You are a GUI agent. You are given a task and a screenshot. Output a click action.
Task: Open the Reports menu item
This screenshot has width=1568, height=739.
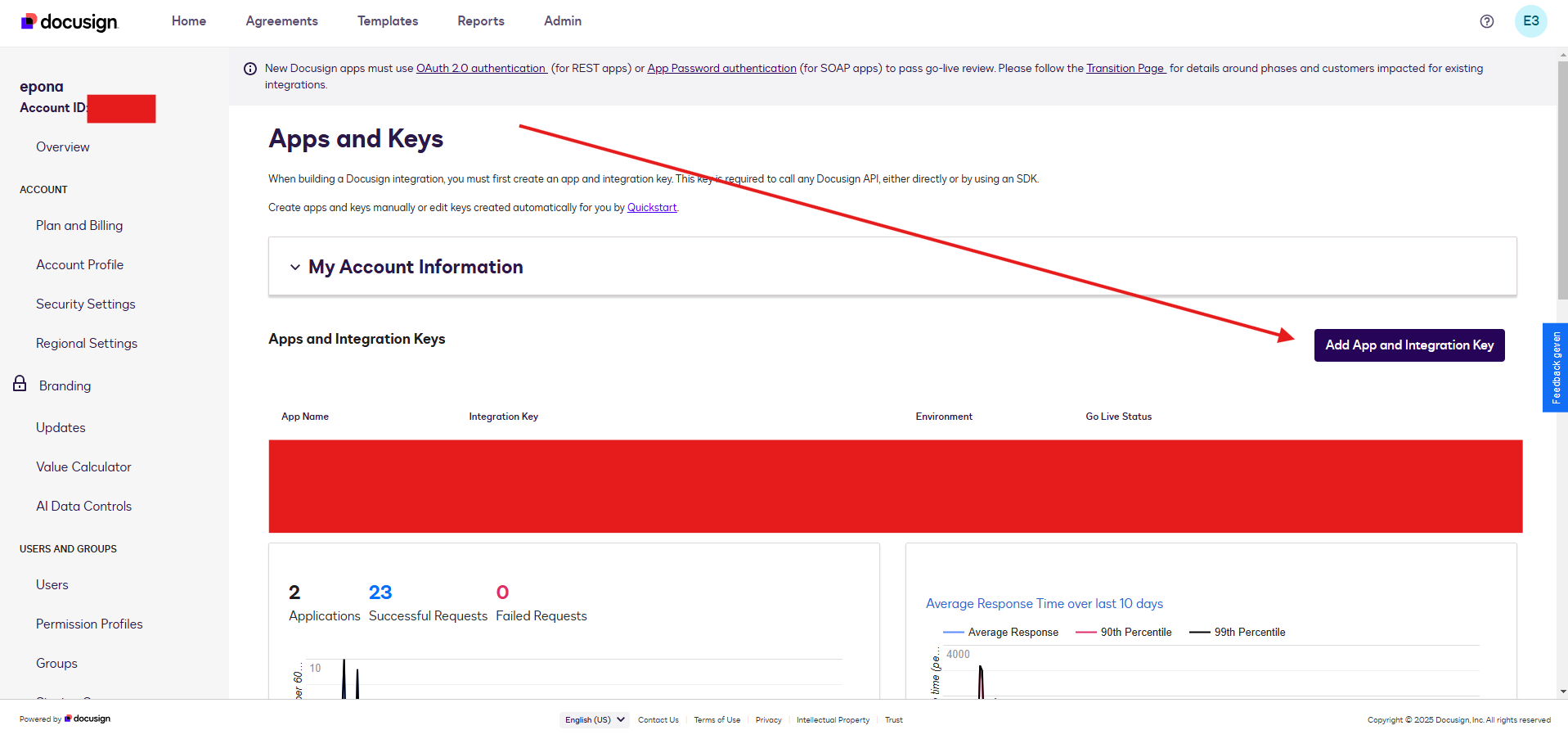coord(480,21)
